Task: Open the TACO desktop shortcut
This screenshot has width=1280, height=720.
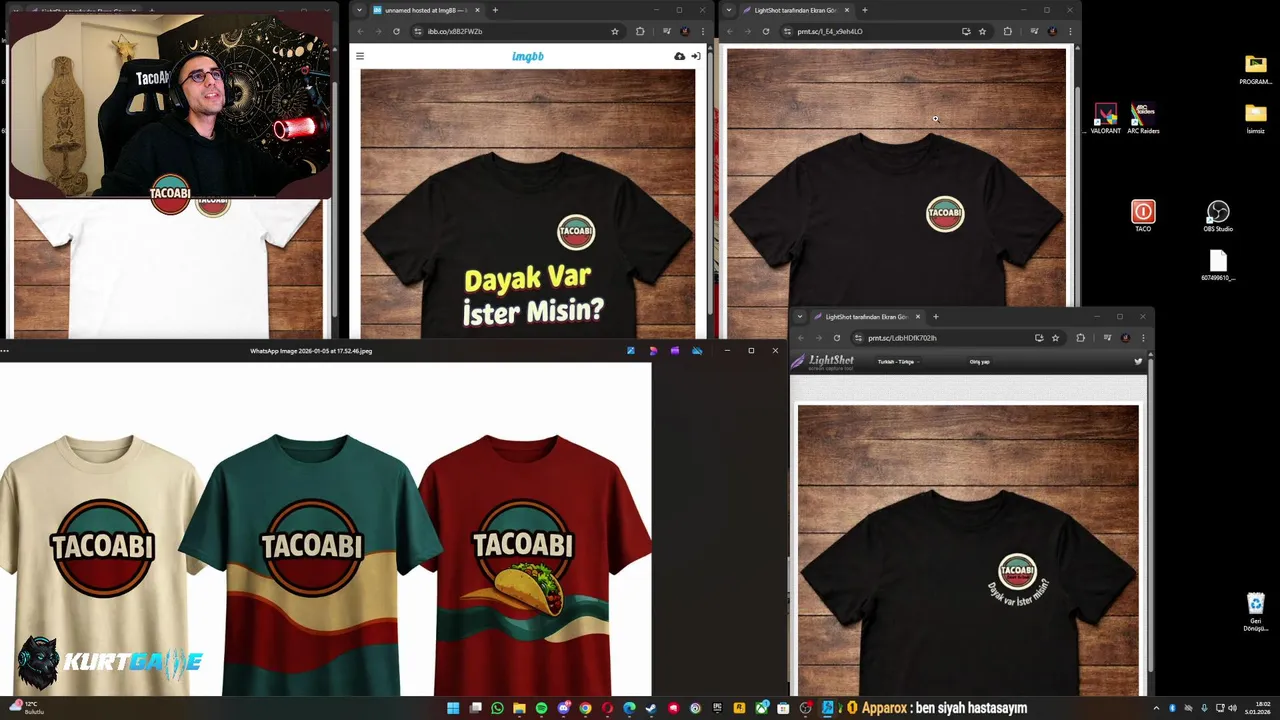Action: [x=1143, y=216]
